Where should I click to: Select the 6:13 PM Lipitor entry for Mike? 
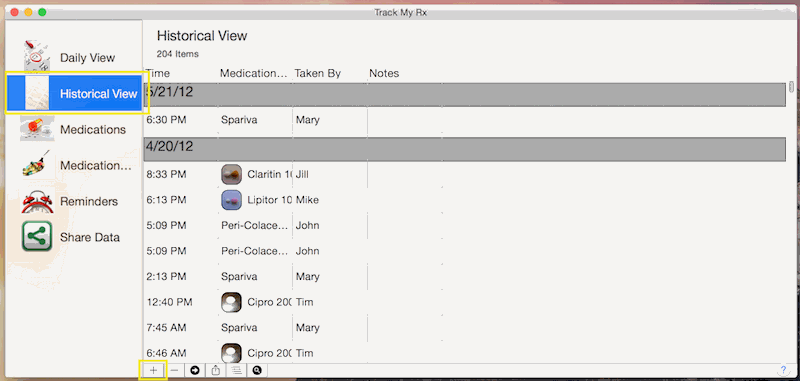(465, 200)
